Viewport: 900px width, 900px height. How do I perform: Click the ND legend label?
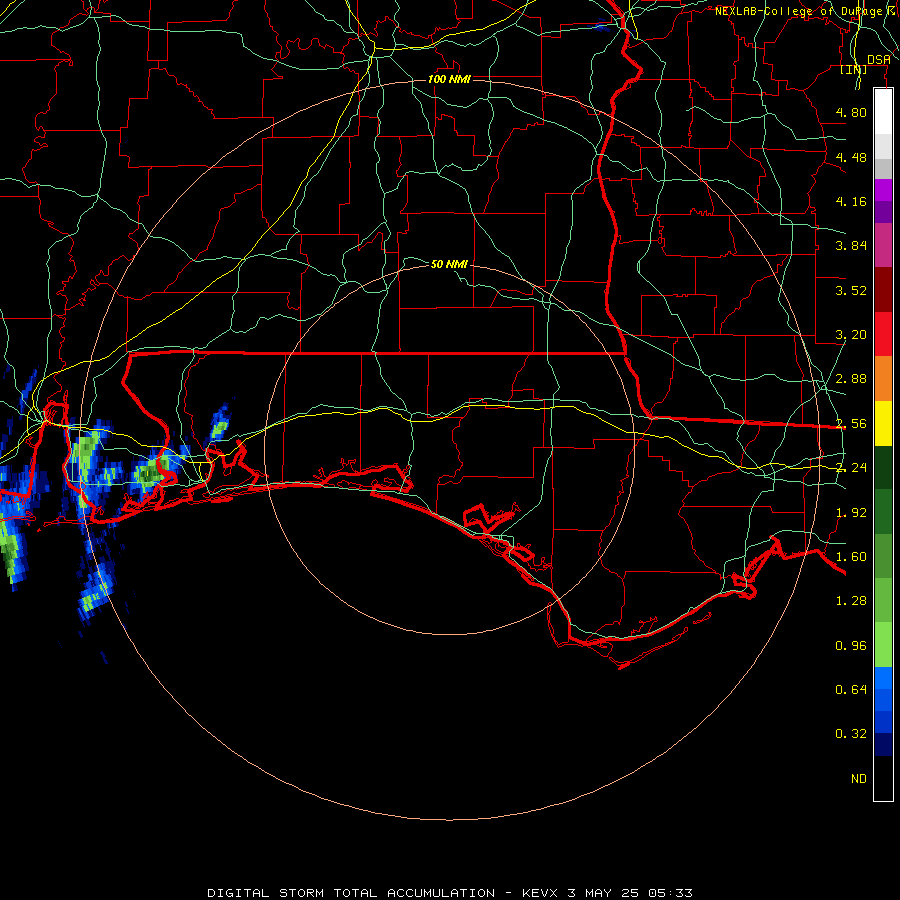coord(859,779)
